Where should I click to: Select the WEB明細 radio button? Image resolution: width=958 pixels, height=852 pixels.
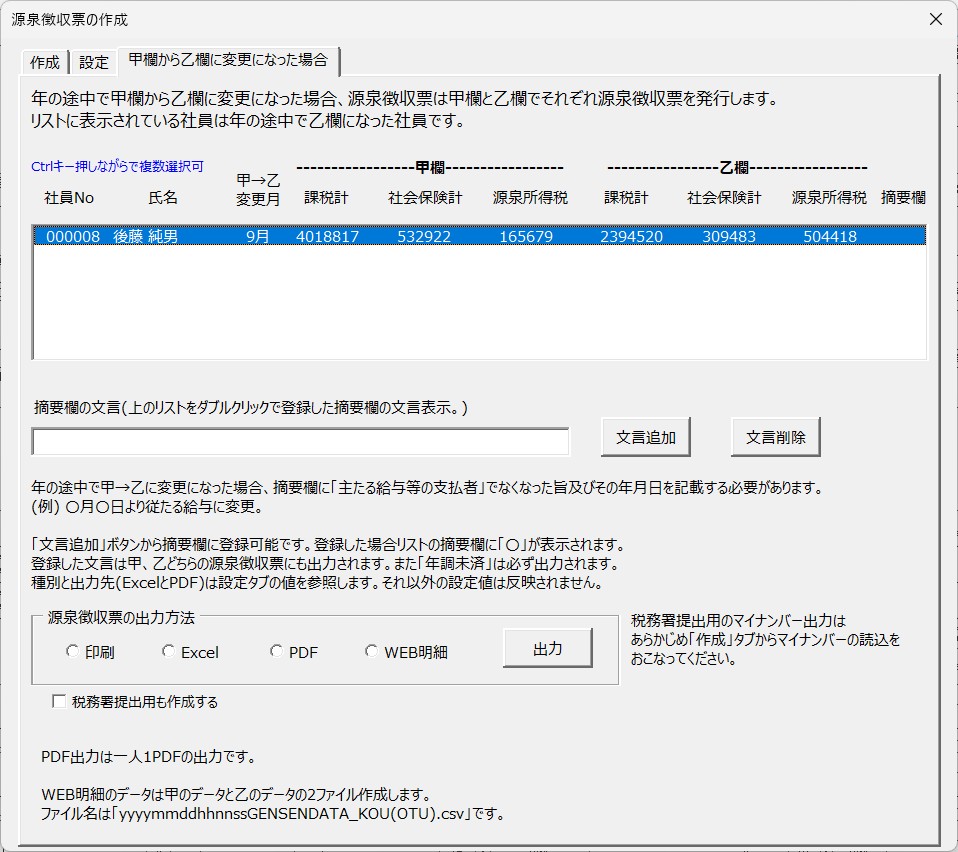[x=371, y=652]
